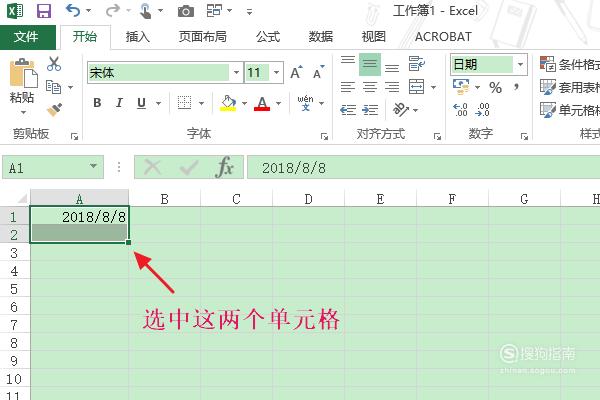Switch to the 公式 Formulas tab

tap(268, 37)
